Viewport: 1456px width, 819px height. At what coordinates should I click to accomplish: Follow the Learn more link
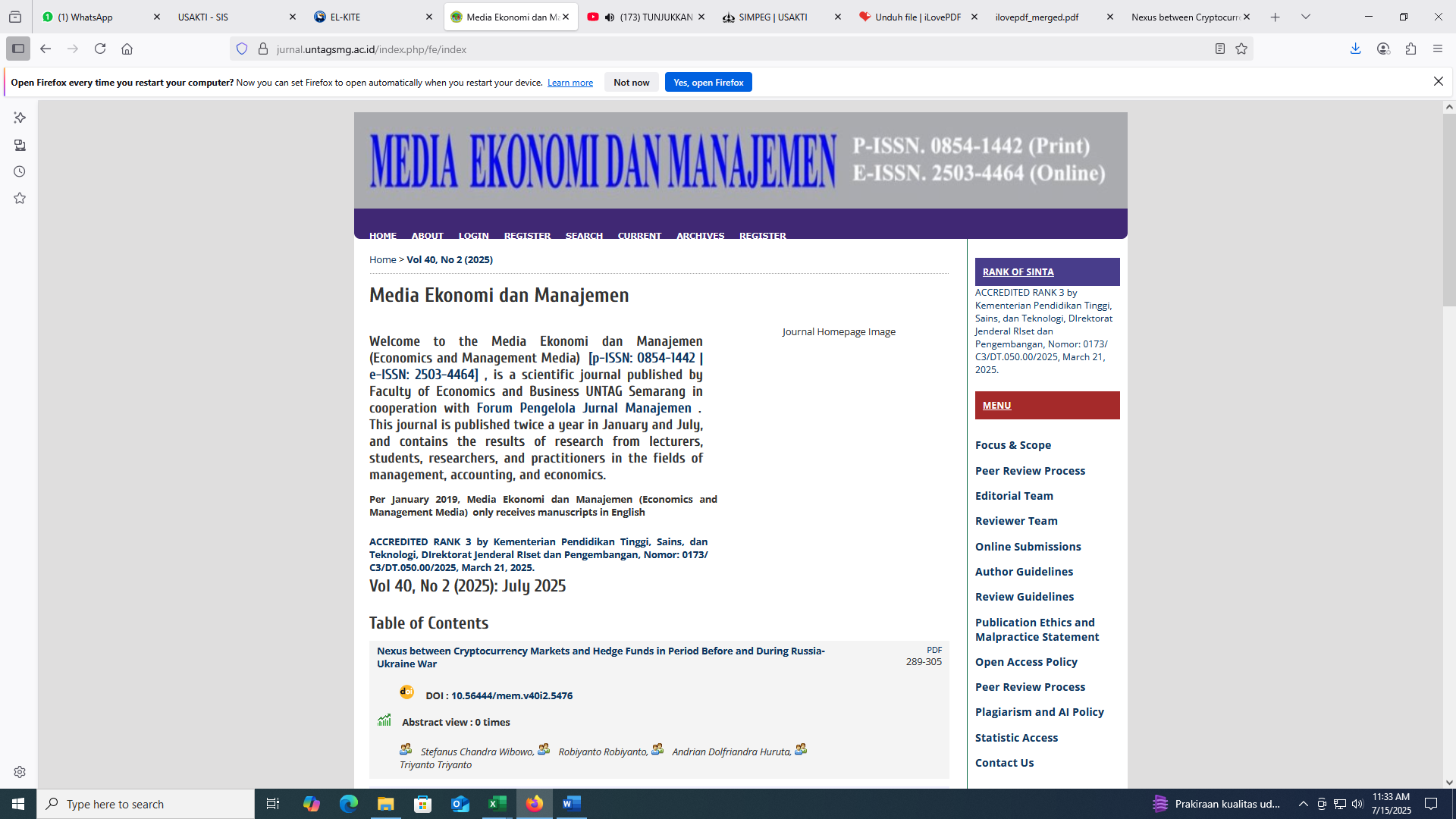pyautogui.click(x=570, y=83)
